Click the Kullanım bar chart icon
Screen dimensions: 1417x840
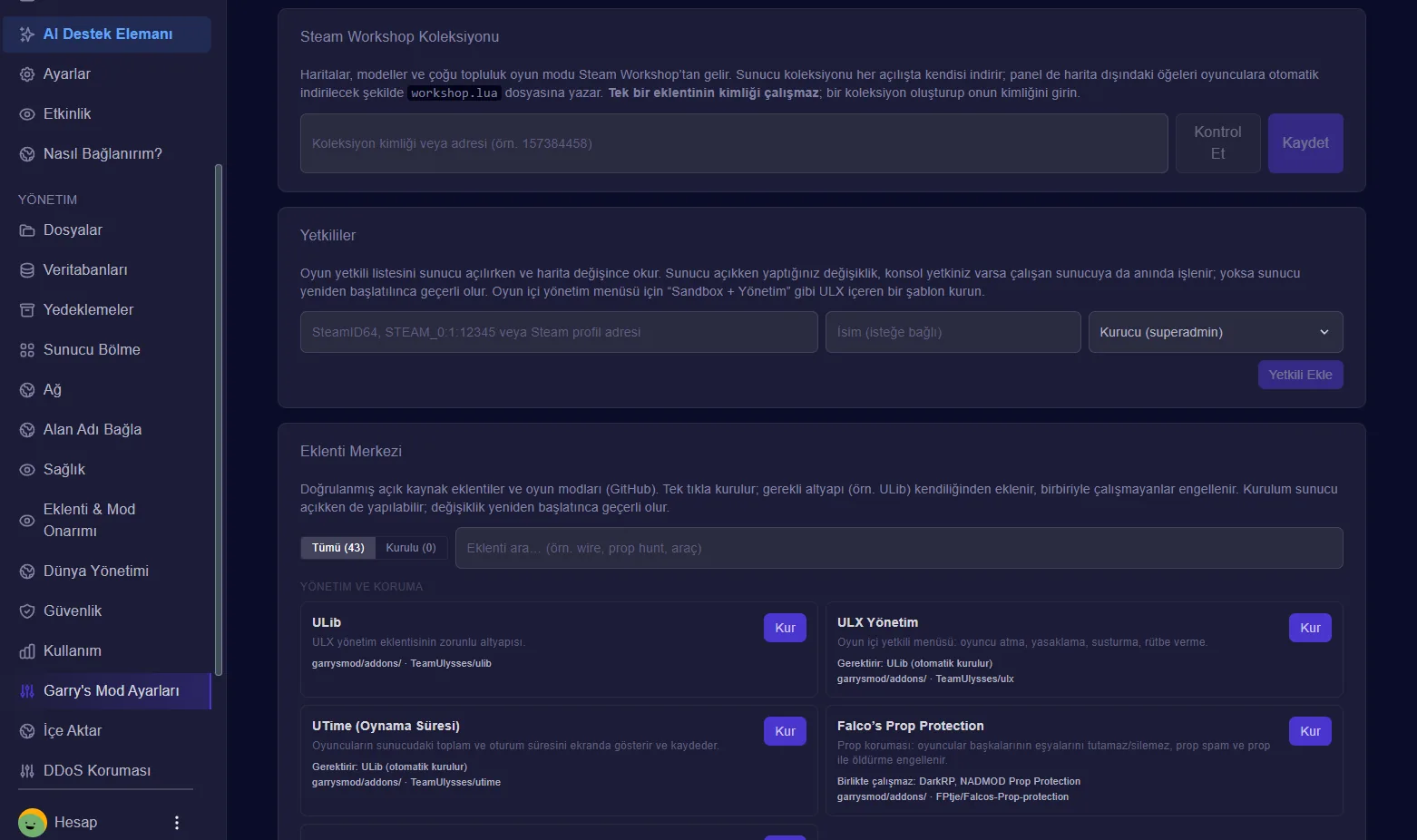point(27,651)
